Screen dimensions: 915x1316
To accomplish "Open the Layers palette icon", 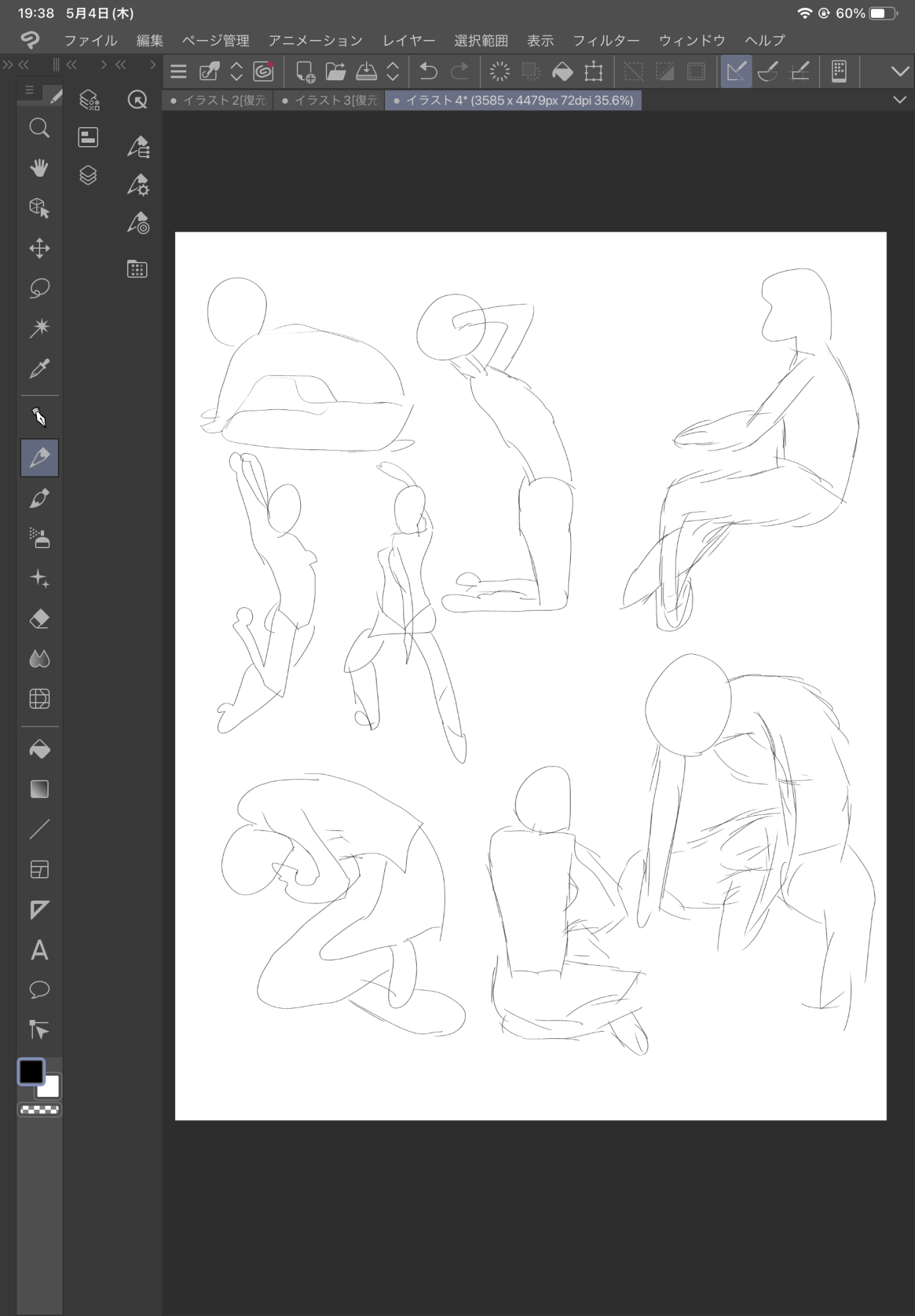I will click(88, 175).
